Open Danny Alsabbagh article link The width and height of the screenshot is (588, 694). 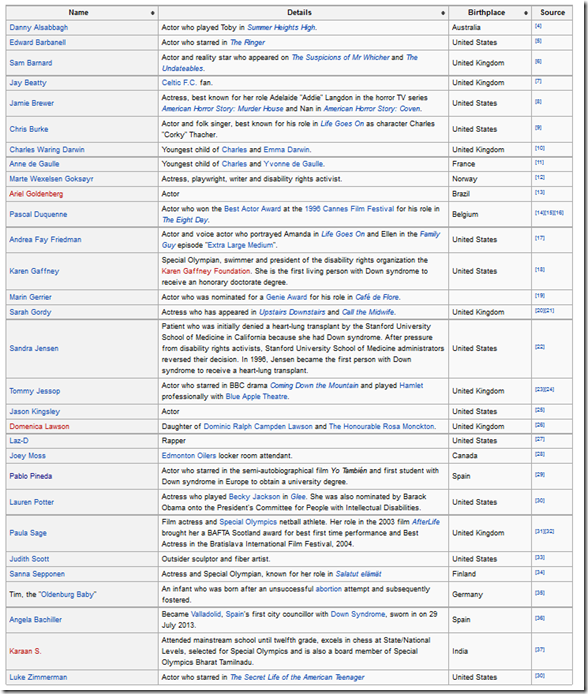39,27
